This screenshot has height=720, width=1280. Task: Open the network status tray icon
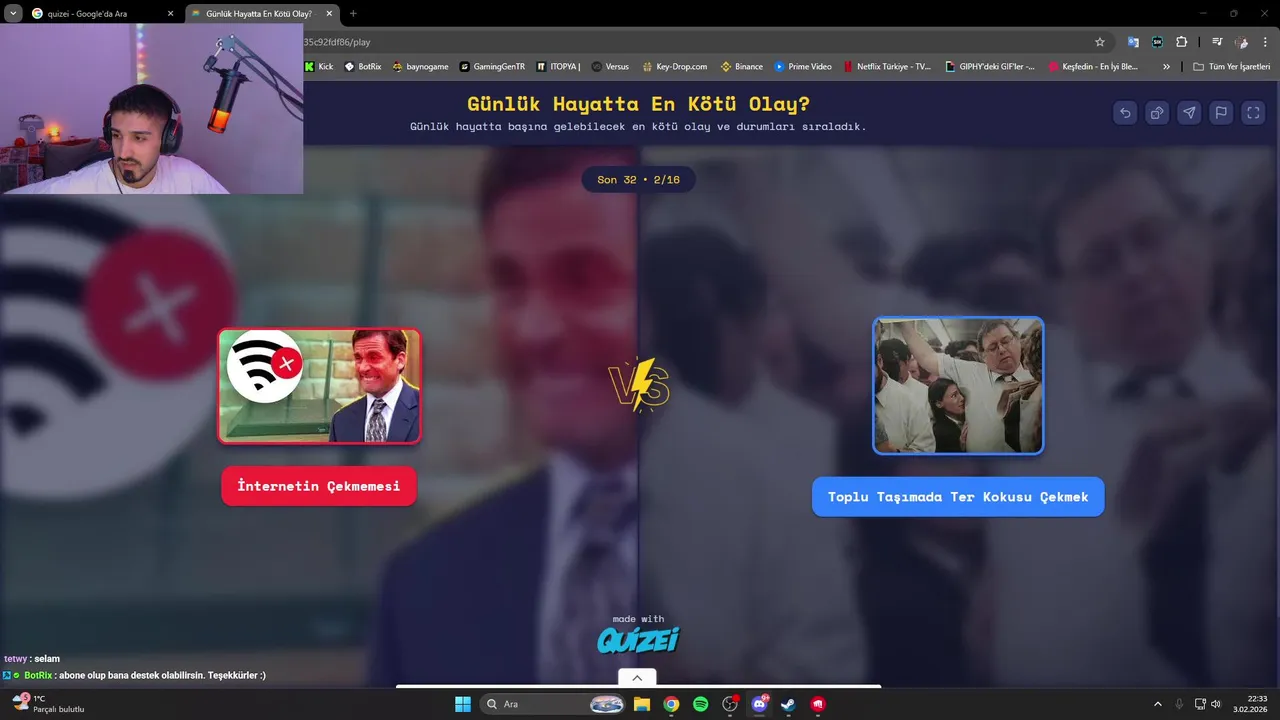[x=1200, y=704]
